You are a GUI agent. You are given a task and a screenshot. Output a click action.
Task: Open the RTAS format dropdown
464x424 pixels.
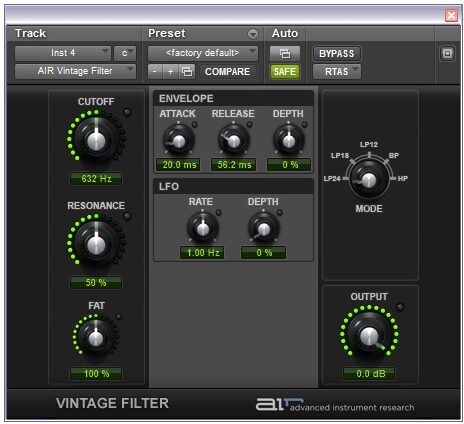[x=337, y=71]
